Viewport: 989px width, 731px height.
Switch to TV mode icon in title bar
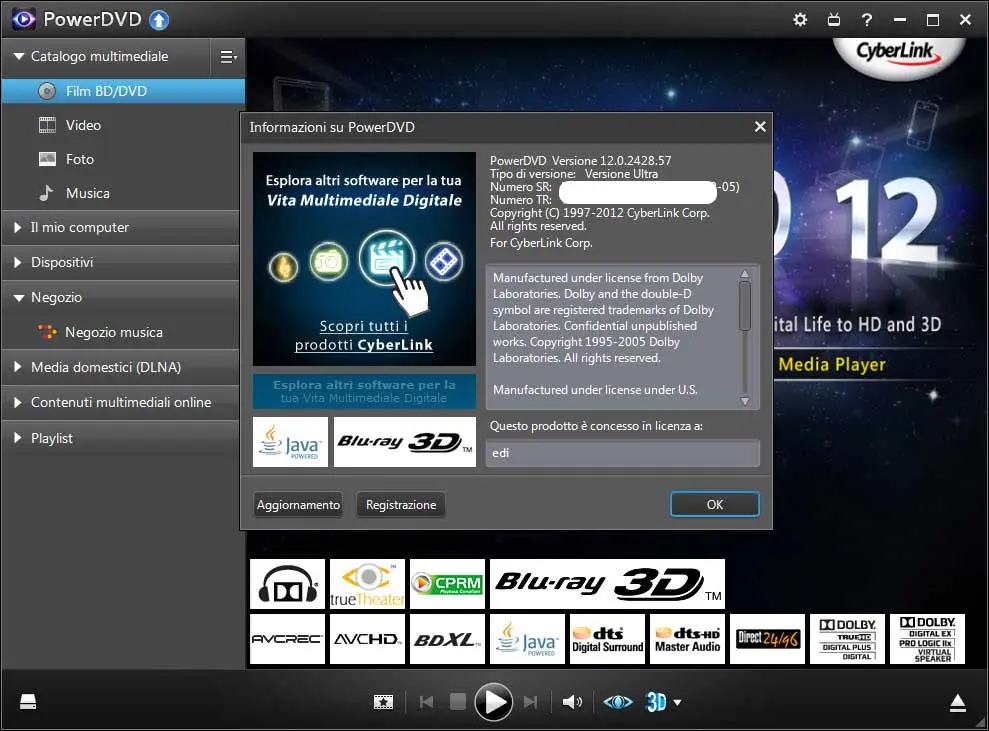[x=834, y=20]
